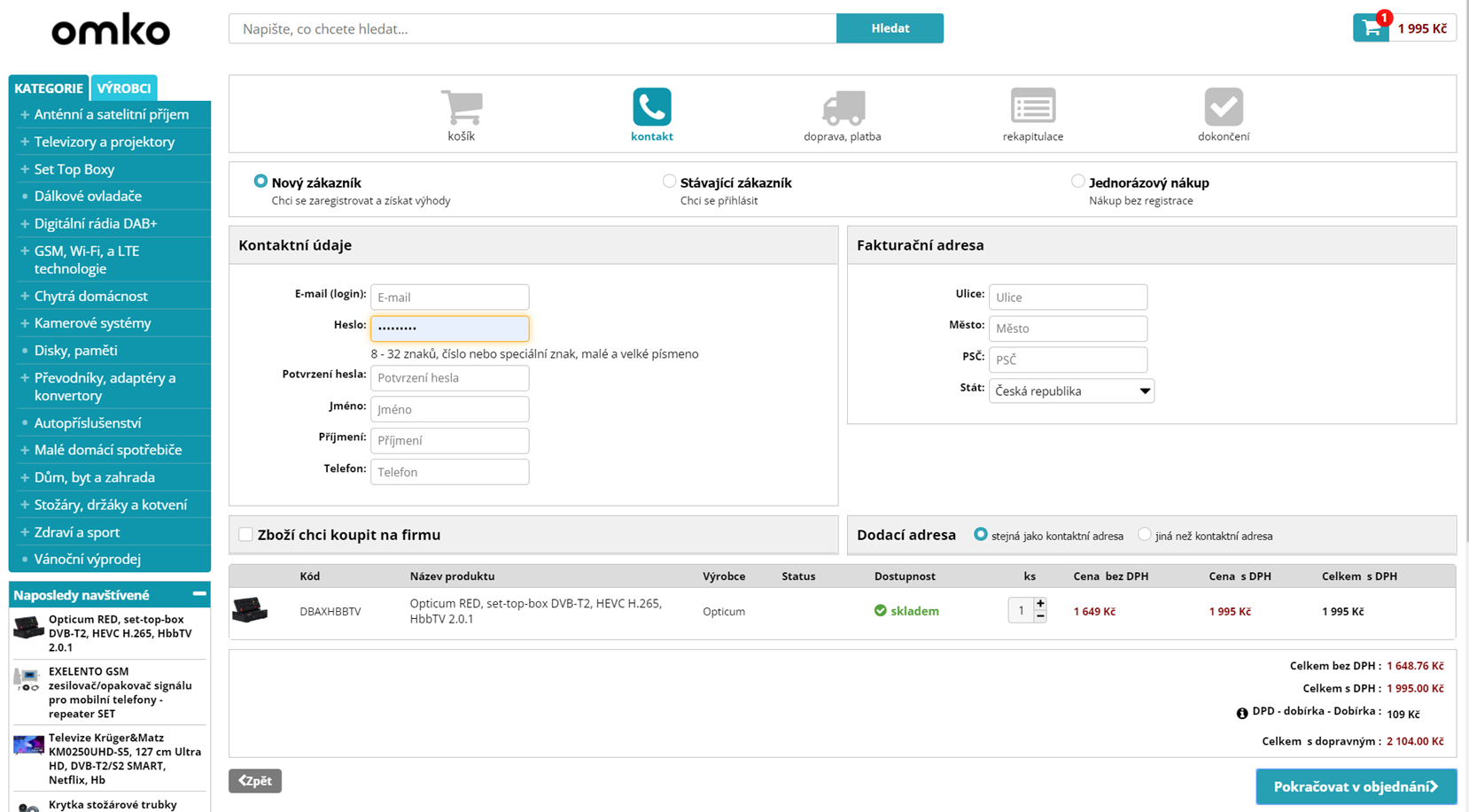The height and width of the screenshot is (812, 1469).
Task: Expand Zdraví a sport category
Action: pyautogui.click(x=25, y=532)
